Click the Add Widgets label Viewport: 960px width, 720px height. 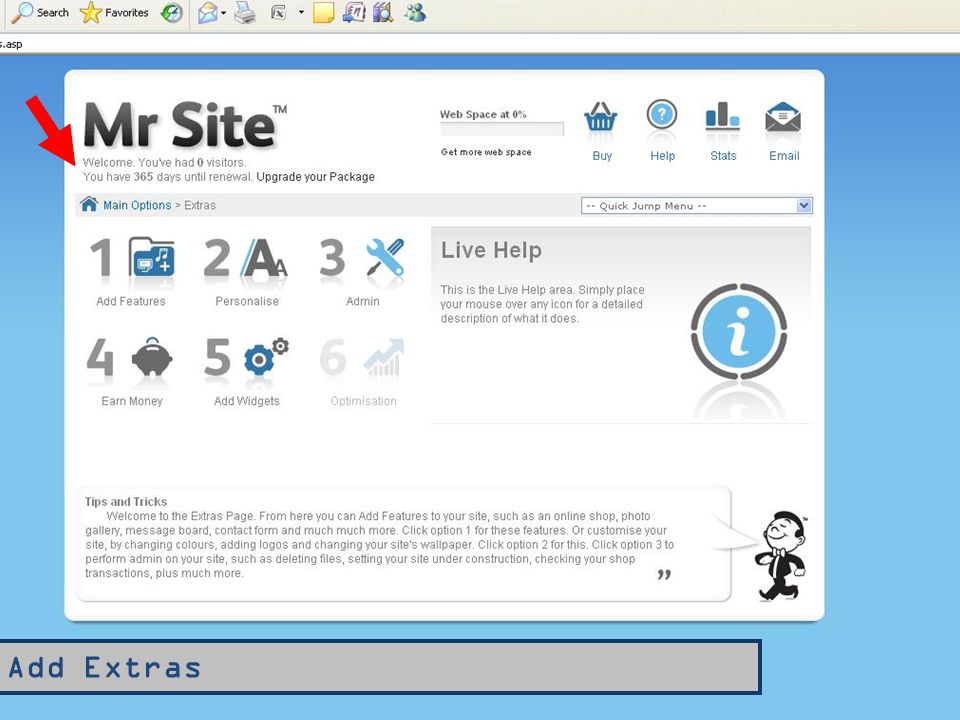247,401
